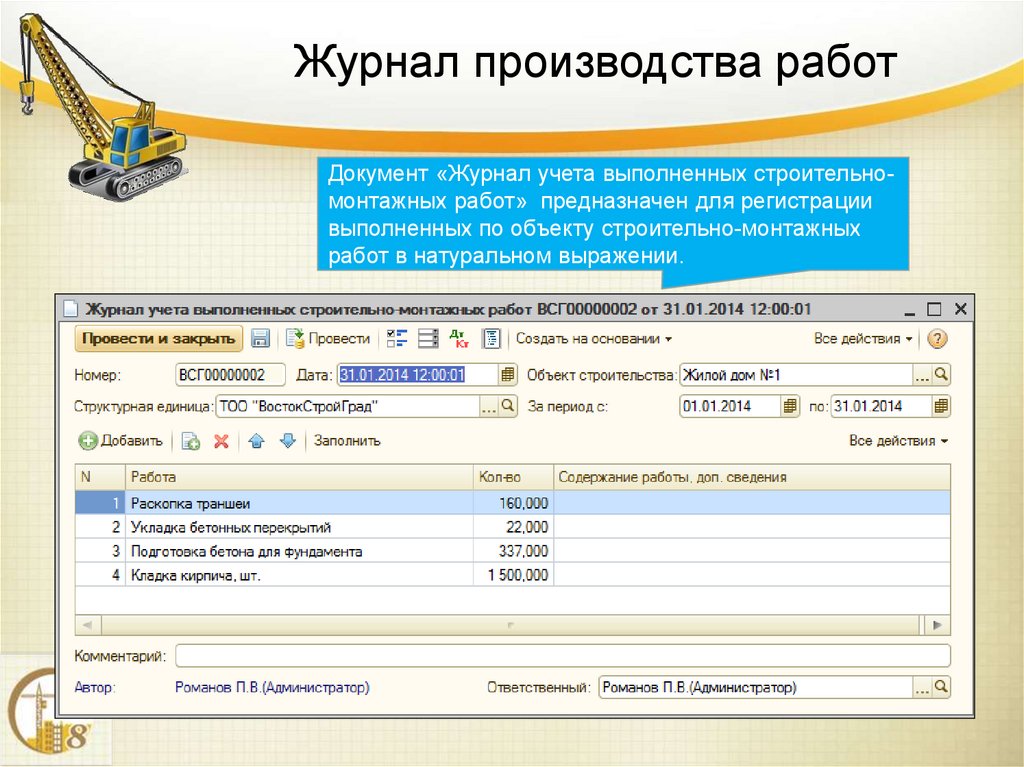
Task: Click the Добавить row button
Action: [x=121, y=441]
